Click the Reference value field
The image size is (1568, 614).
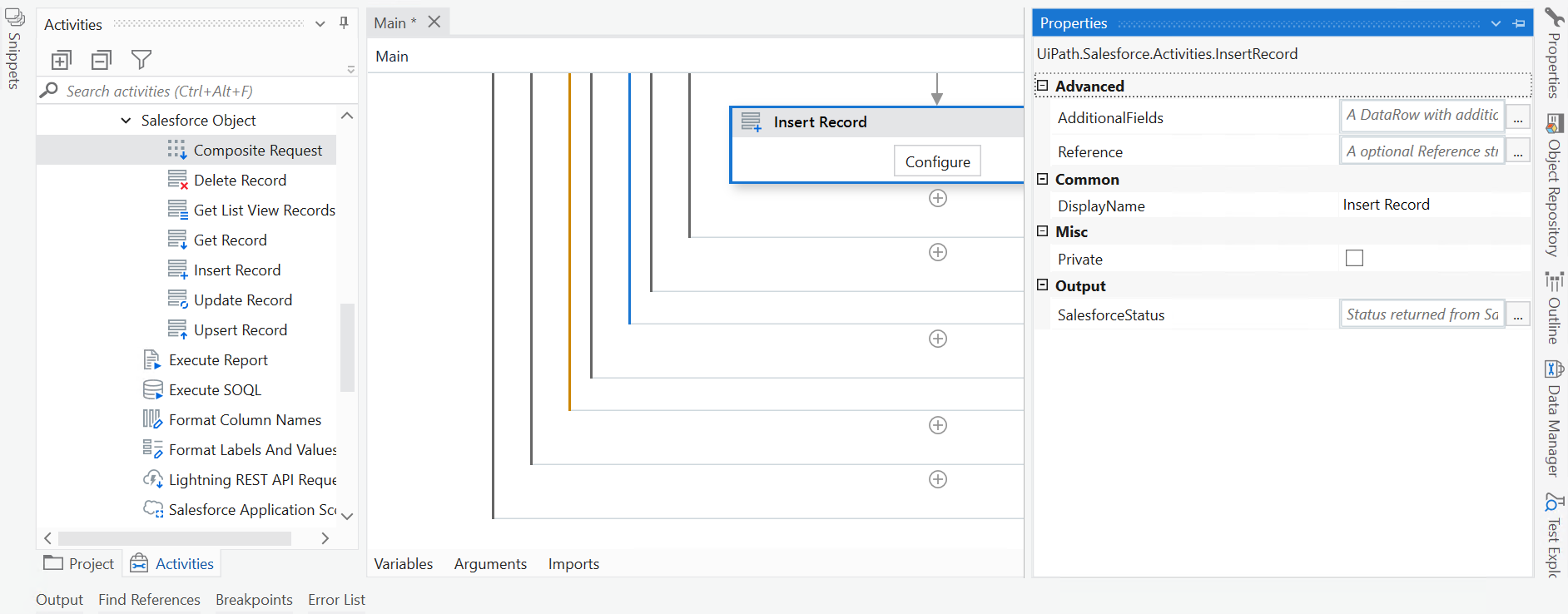coord(1422,151)
